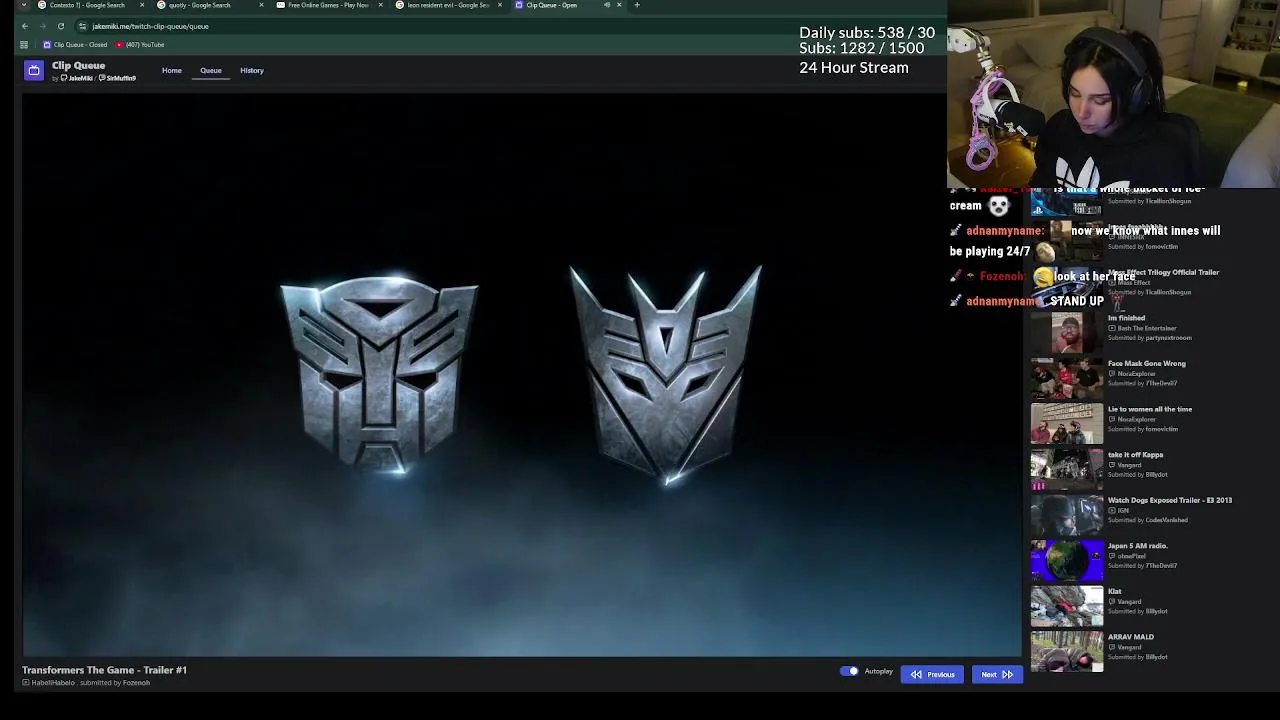Open the browser apps grid icon
1280x720 pixels.
point(24,45)
